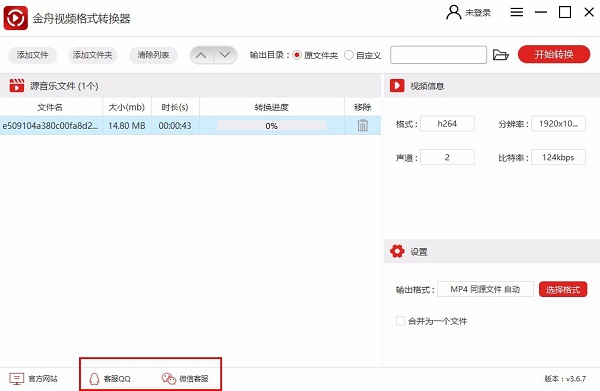Click the 文件名 column header

pos(50,107)
